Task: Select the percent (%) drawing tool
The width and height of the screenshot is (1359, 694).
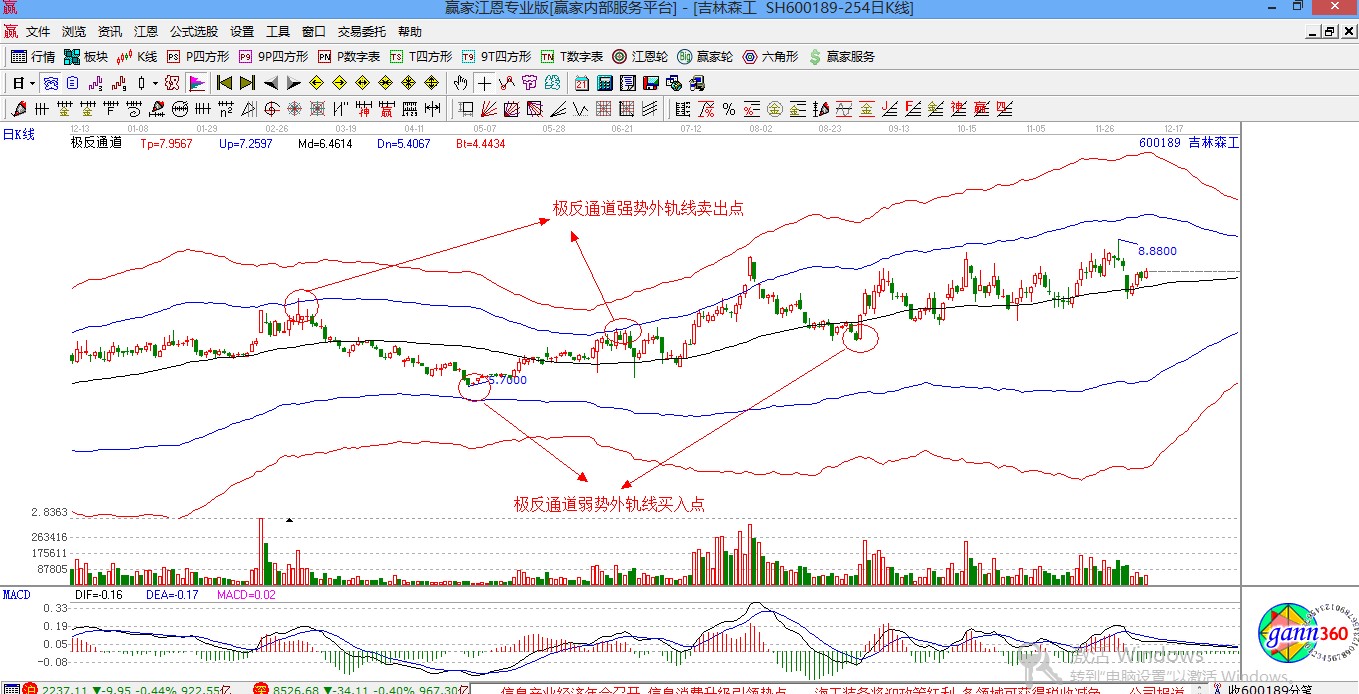Action: pos(729,109)
